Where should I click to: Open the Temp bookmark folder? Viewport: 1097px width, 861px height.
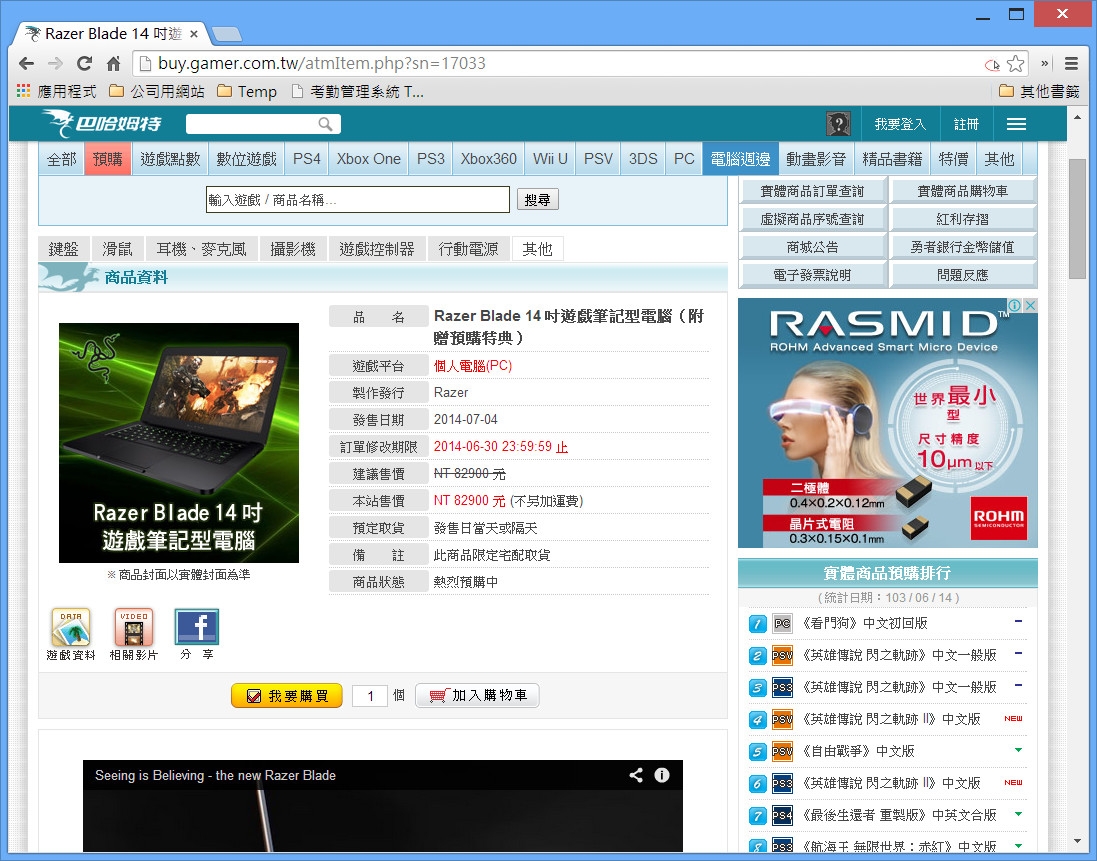point(247,91)
